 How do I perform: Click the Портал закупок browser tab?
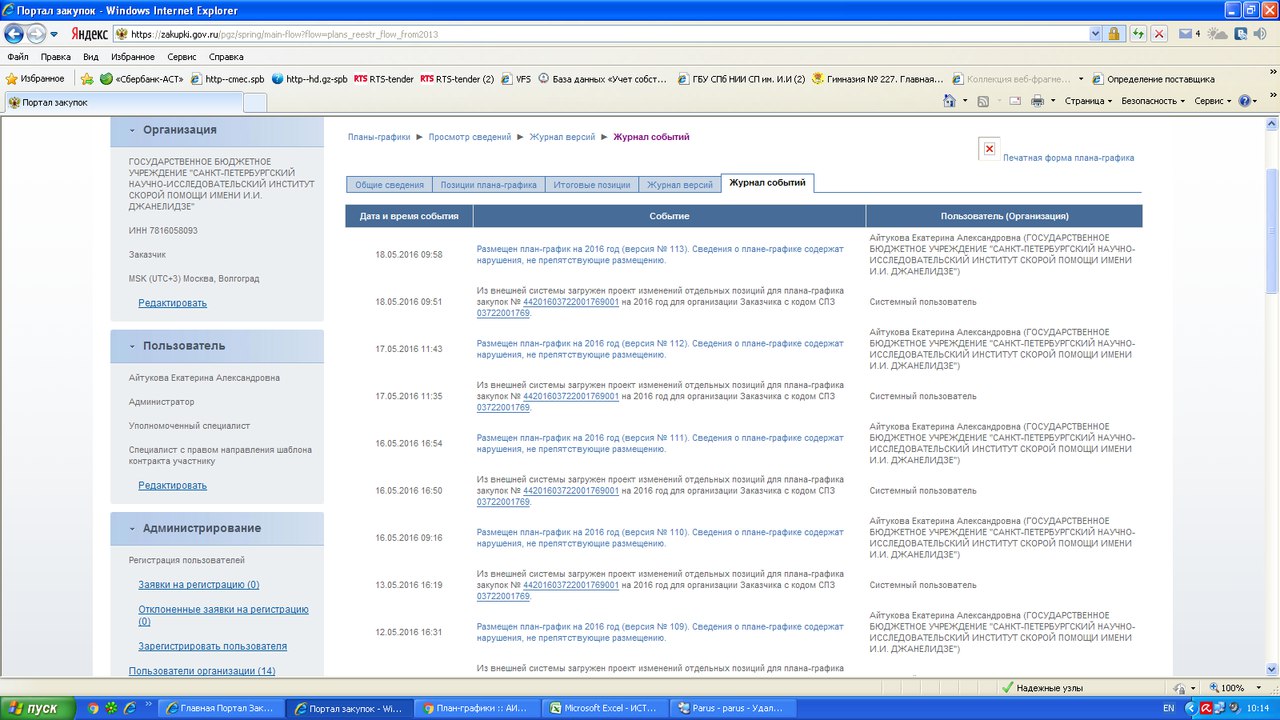click(122, 102)
